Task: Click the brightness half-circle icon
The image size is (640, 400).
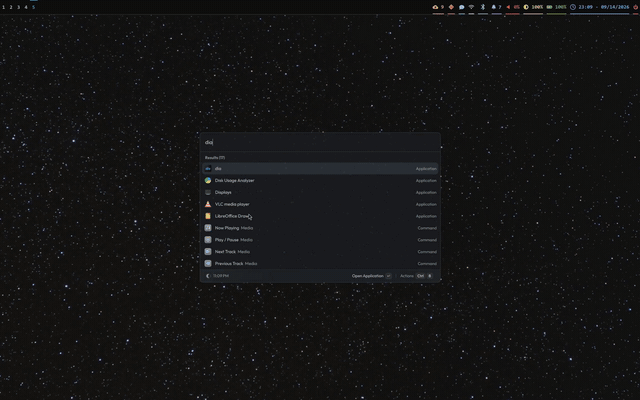Action: click(x=526, y=7)
